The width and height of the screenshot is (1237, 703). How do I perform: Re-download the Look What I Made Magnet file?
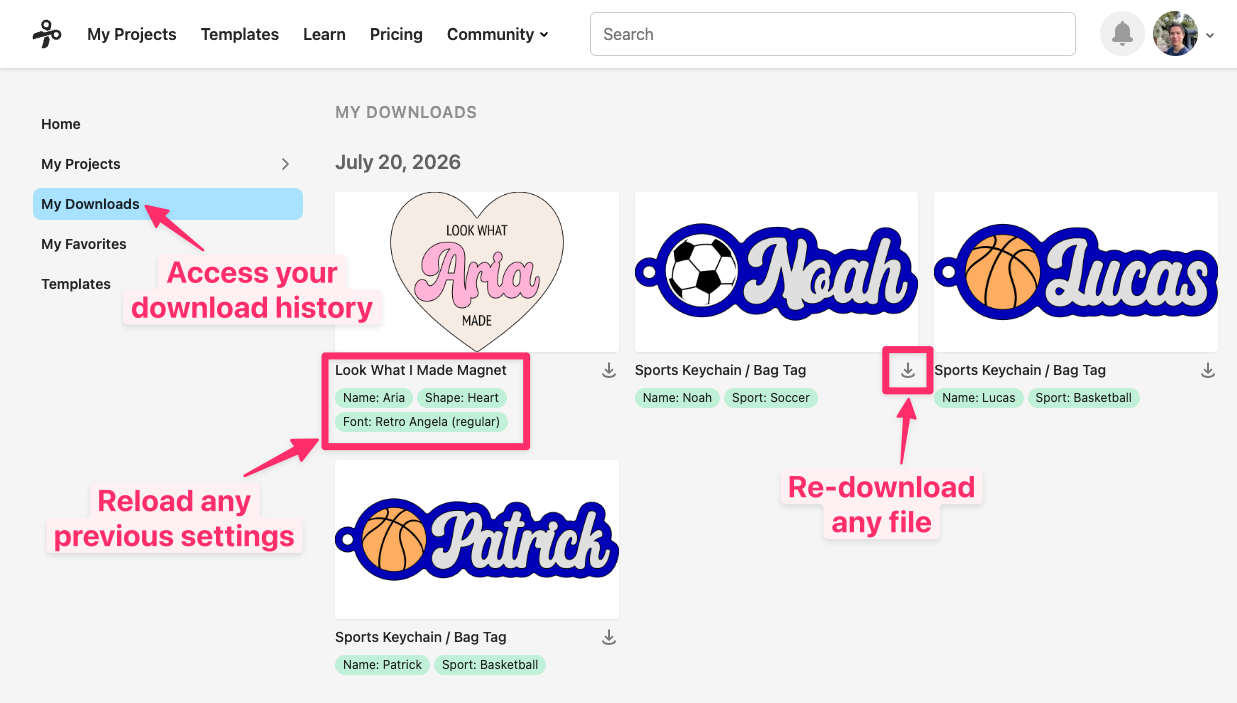coord(609,371)
